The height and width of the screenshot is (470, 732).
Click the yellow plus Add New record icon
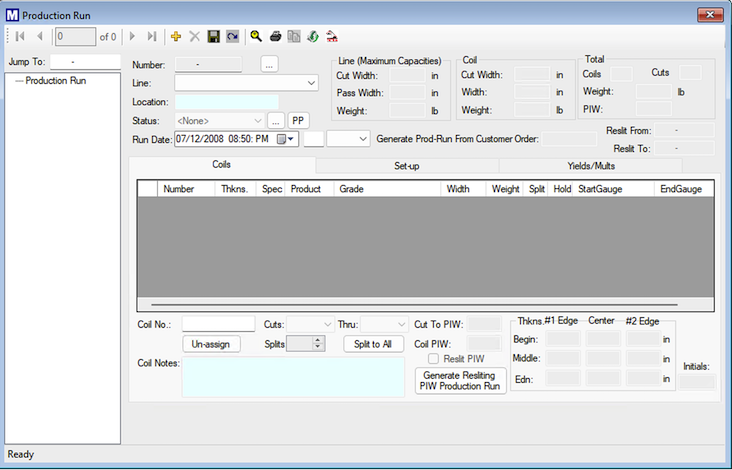click(x=176, y=36)
